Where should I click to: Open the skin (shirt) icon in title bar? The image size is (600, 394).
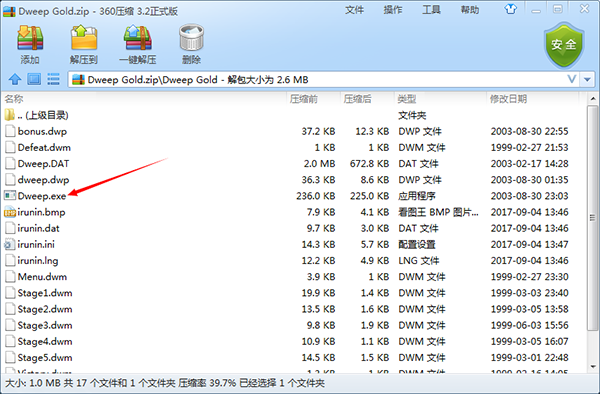[510, 9]
